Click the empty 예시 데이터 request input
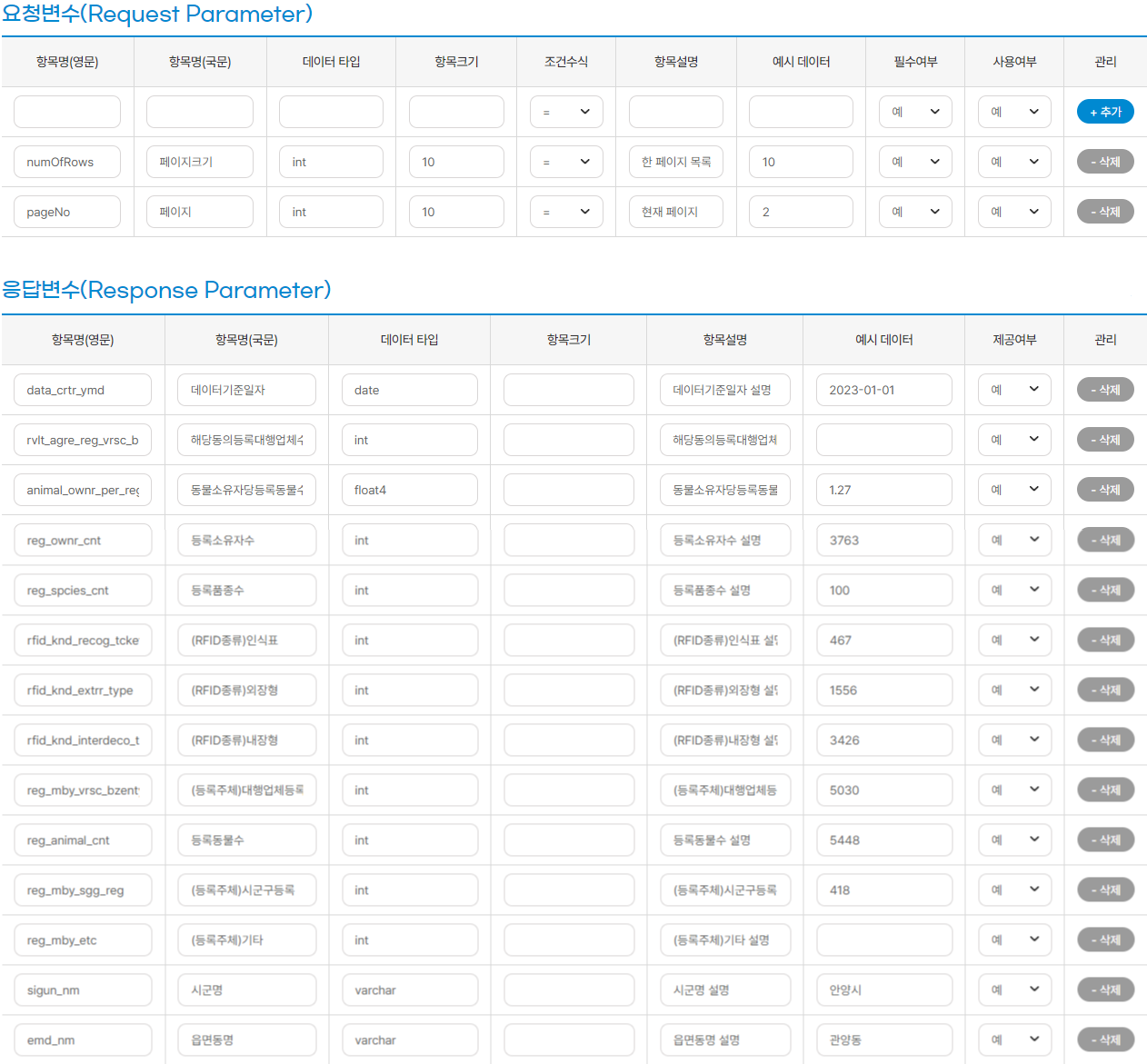Screen dimensions: 1147x1064 click(801, 112)
